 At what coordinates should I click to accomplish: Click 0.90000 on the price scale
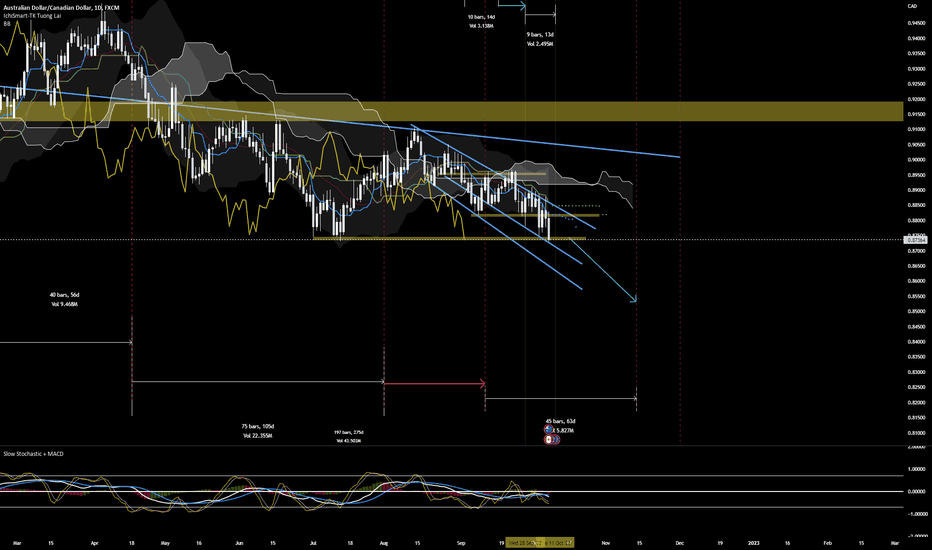(x=916, y=159)
